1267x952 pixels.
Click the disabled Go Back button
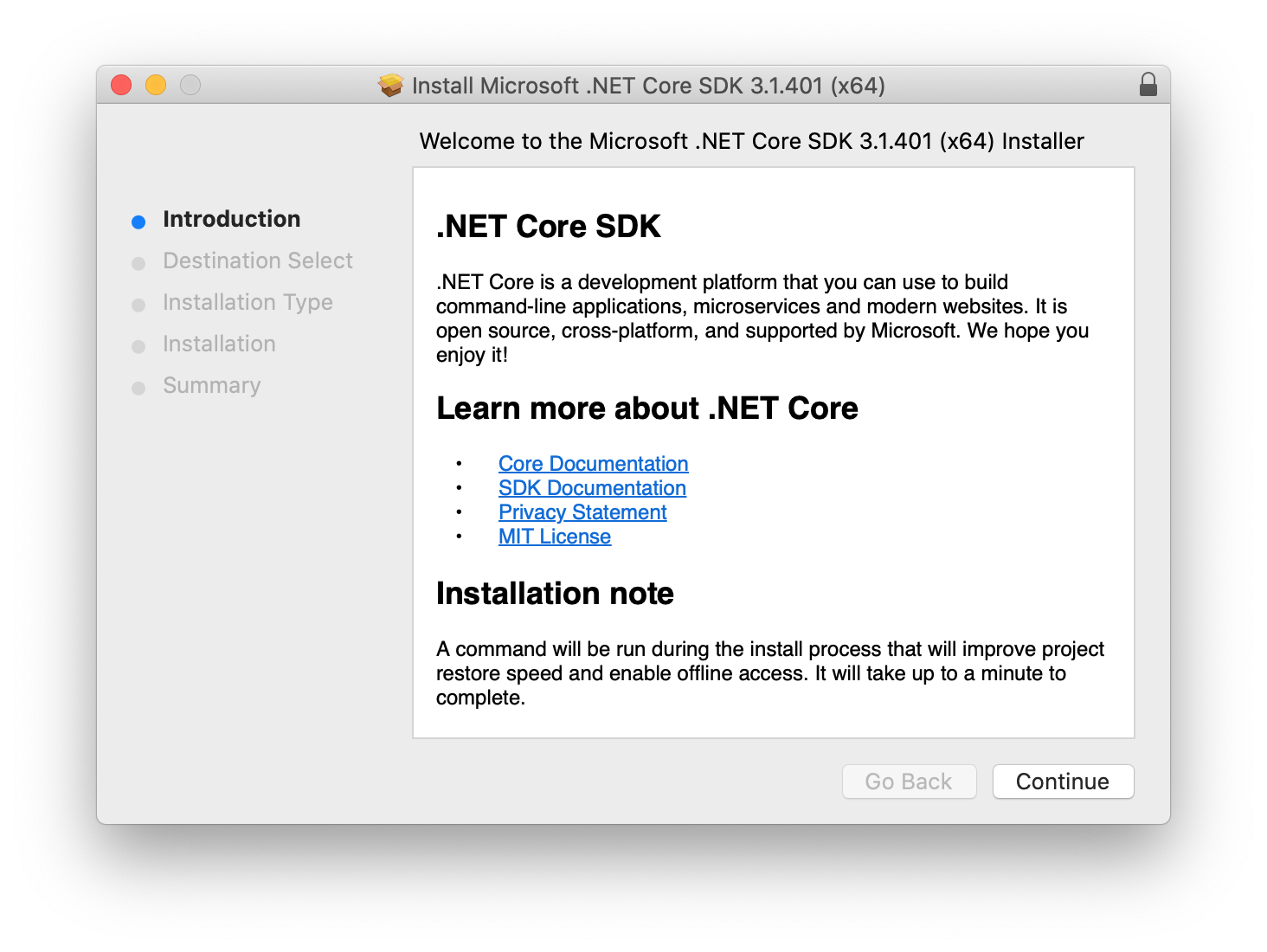pyautogui.click(x=909, y=782)
